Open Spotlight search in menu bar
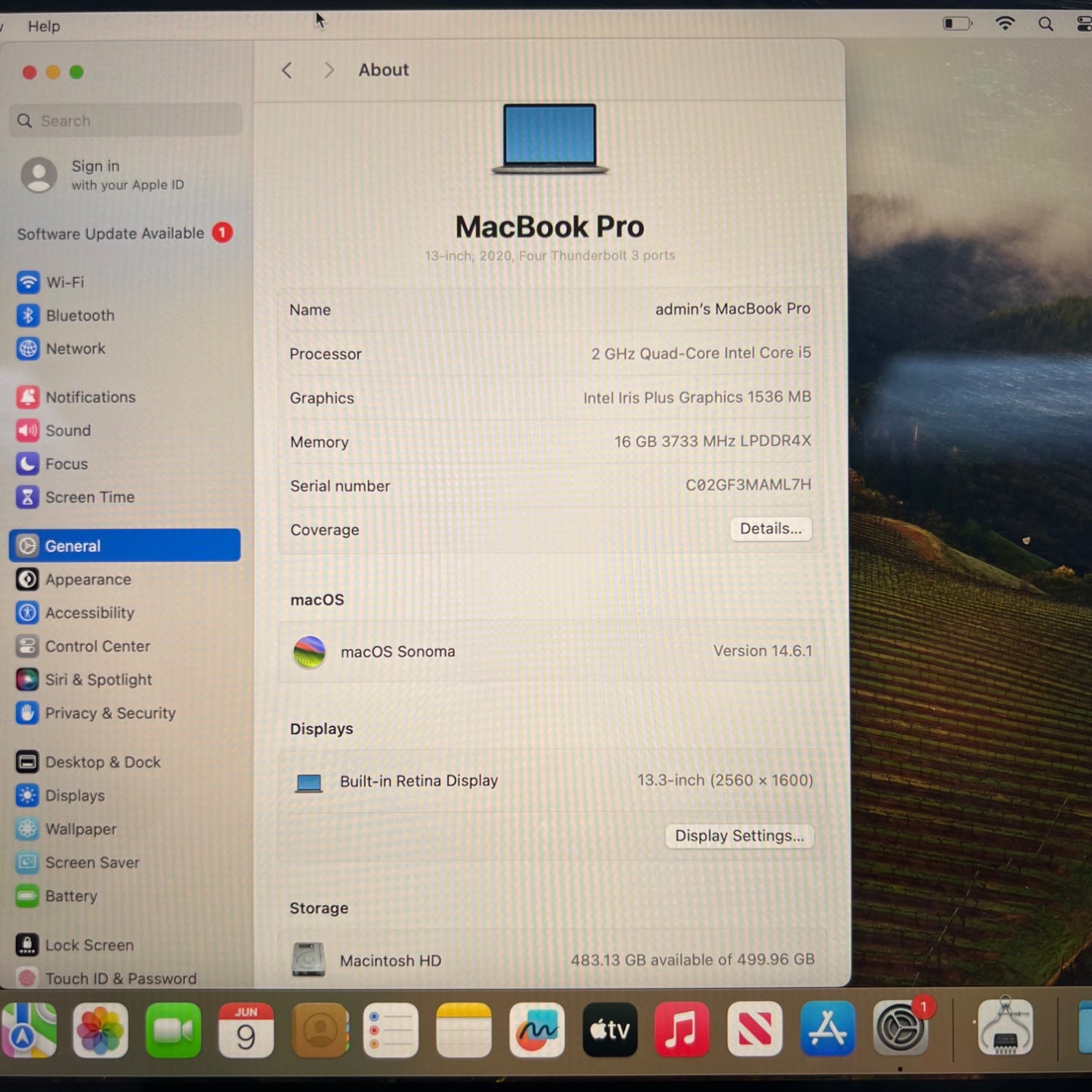 [1046, 24]
